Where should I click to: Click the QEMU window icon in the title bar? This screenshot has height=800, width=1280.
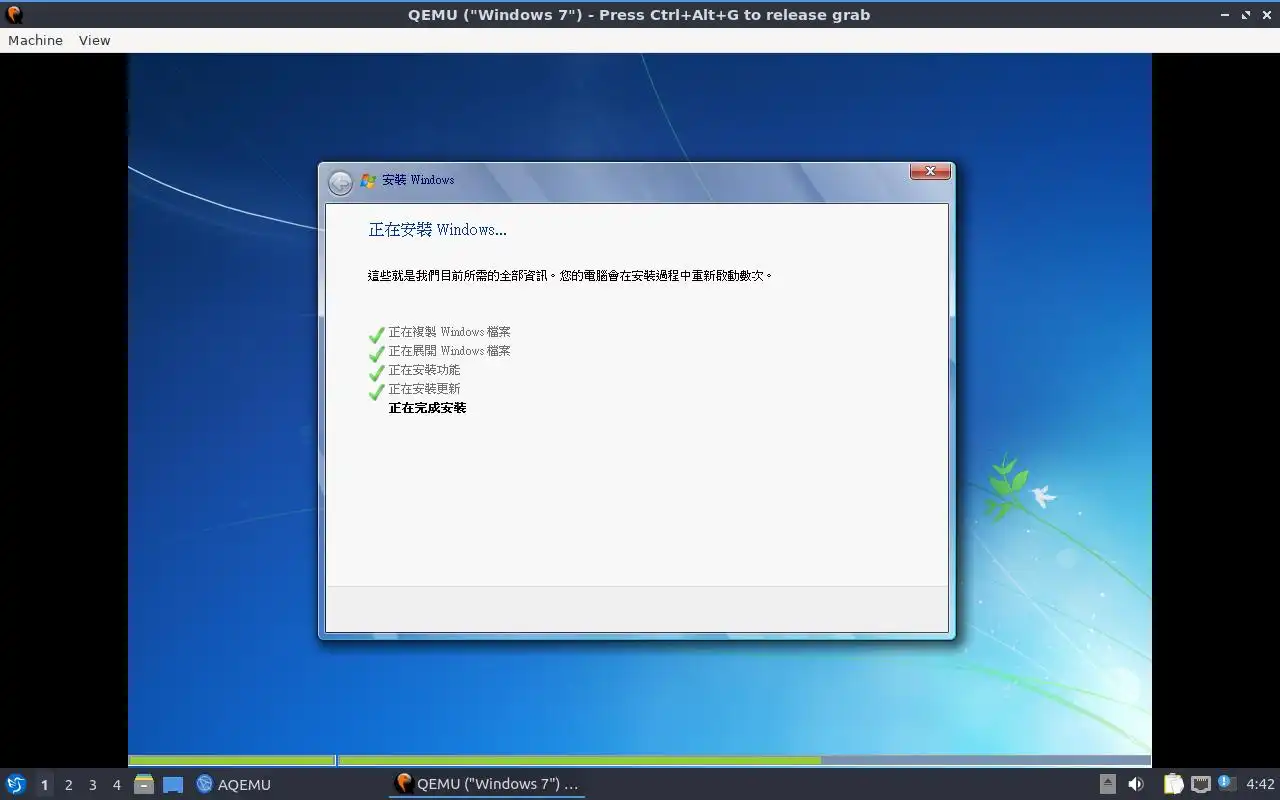click(x=14, y=15)
